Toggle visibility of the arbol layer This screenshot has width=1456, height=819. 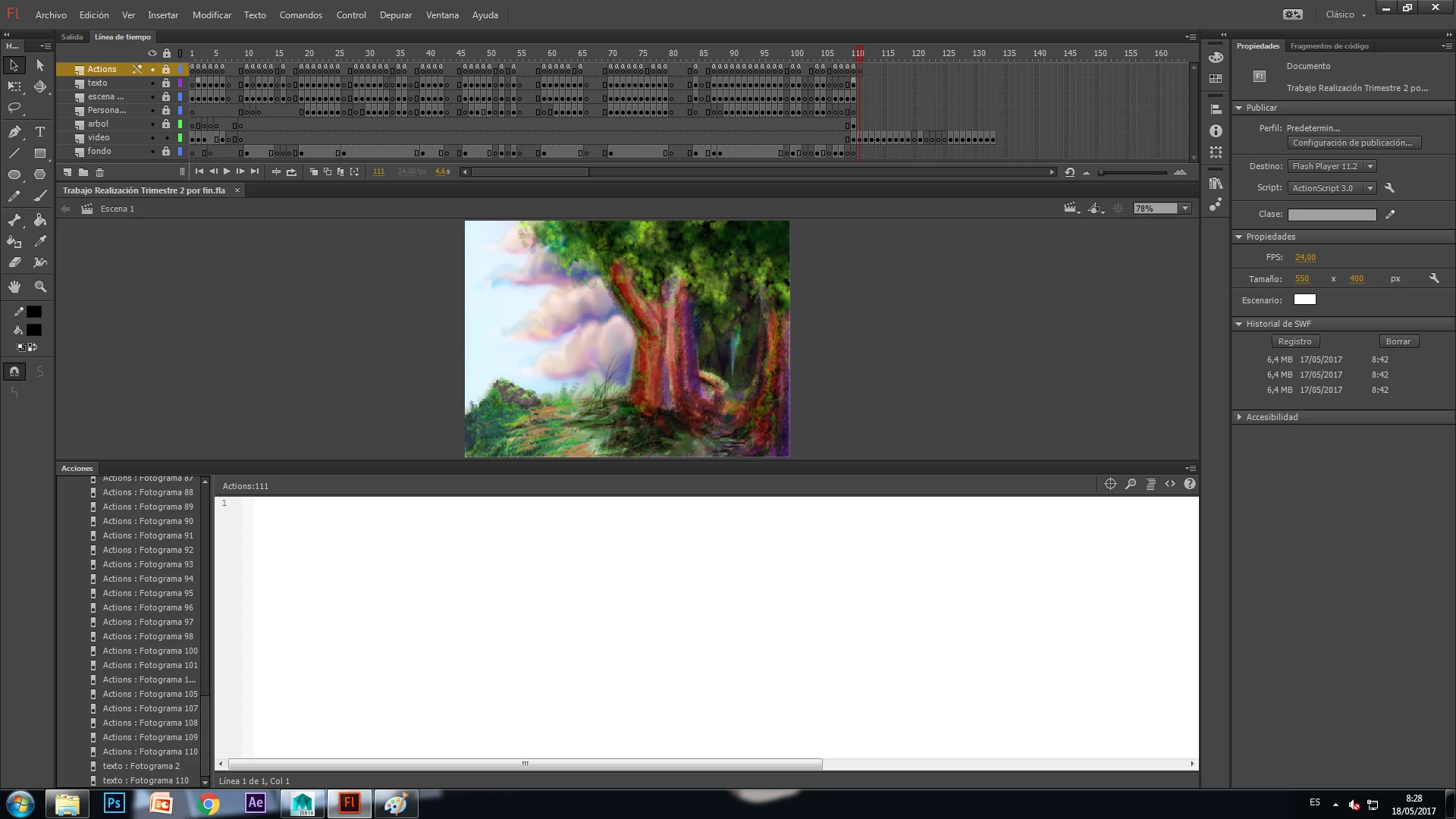152,124
